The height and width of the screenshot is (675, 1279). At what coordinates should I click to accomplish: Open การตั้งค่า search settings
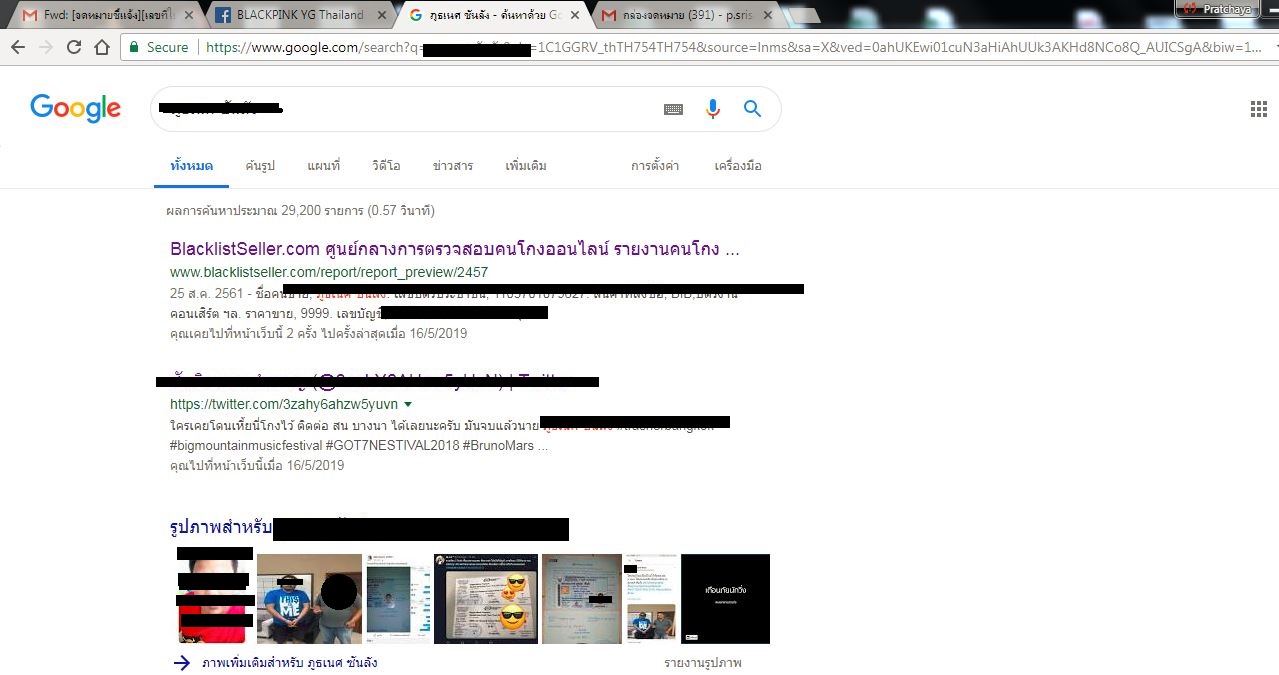[x=655, y=166]
